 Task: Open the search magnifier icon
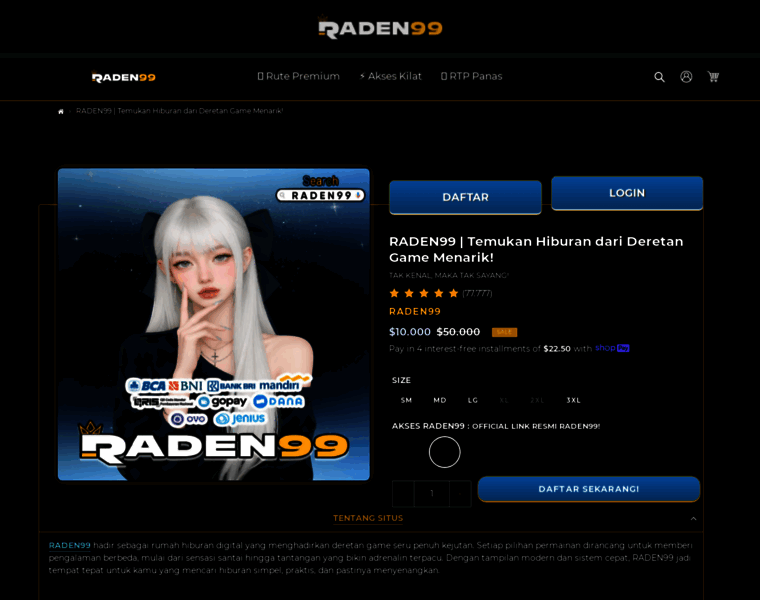click(659, 77)
